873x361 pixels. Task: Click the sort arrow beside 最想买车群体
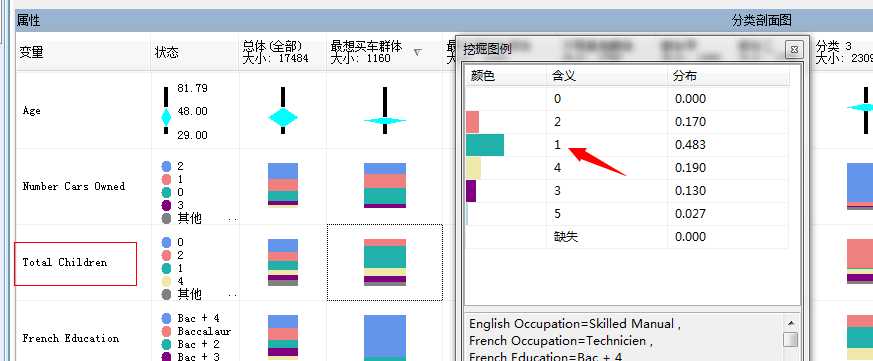coord(418,52)
